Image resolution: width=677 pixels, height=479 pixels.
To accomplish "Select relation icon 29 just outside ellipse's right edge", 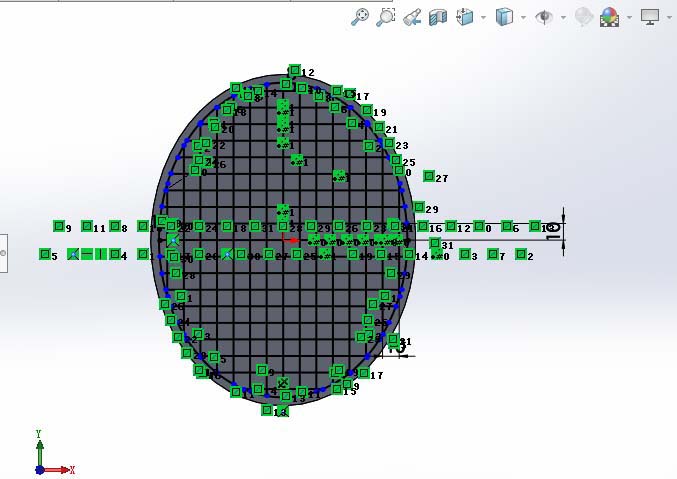I will click(x=419, y=207).
